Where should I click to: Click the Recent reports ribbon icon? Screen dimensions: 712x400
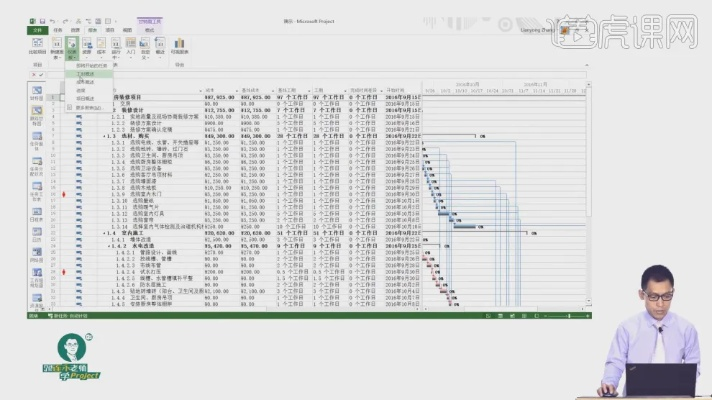160,46
